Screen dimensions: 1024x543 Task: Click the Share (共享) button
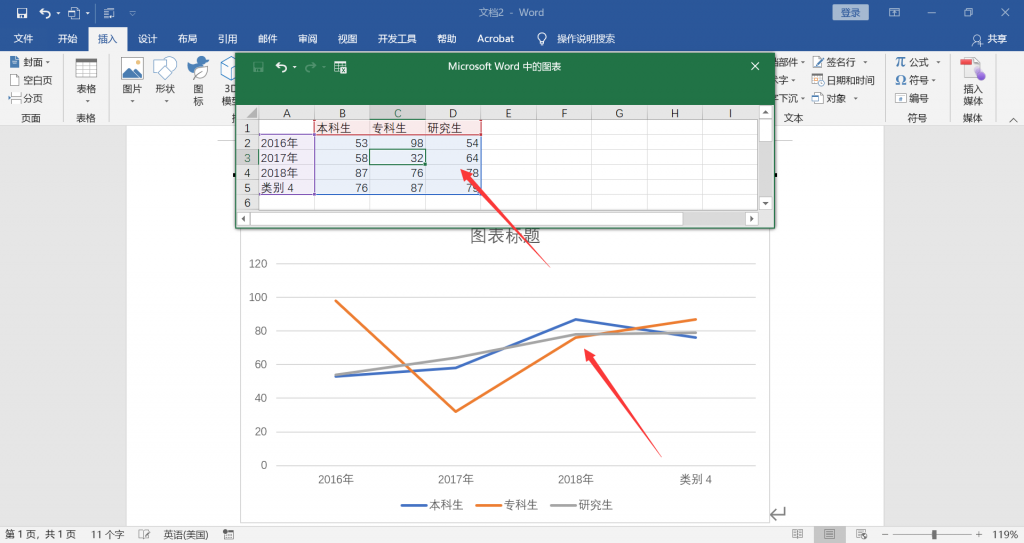point(989,39)
